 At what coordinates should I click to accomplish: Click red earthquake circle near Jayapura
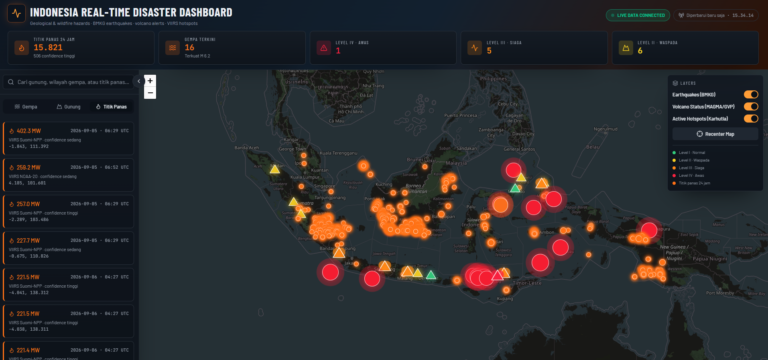[x=649, y=230]
